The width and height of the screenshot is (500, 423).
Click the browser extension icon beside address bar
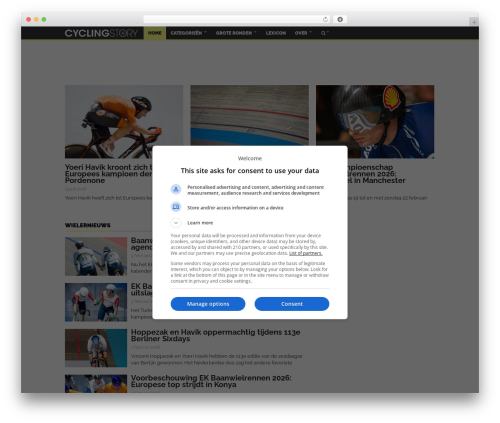click(340, 19)
